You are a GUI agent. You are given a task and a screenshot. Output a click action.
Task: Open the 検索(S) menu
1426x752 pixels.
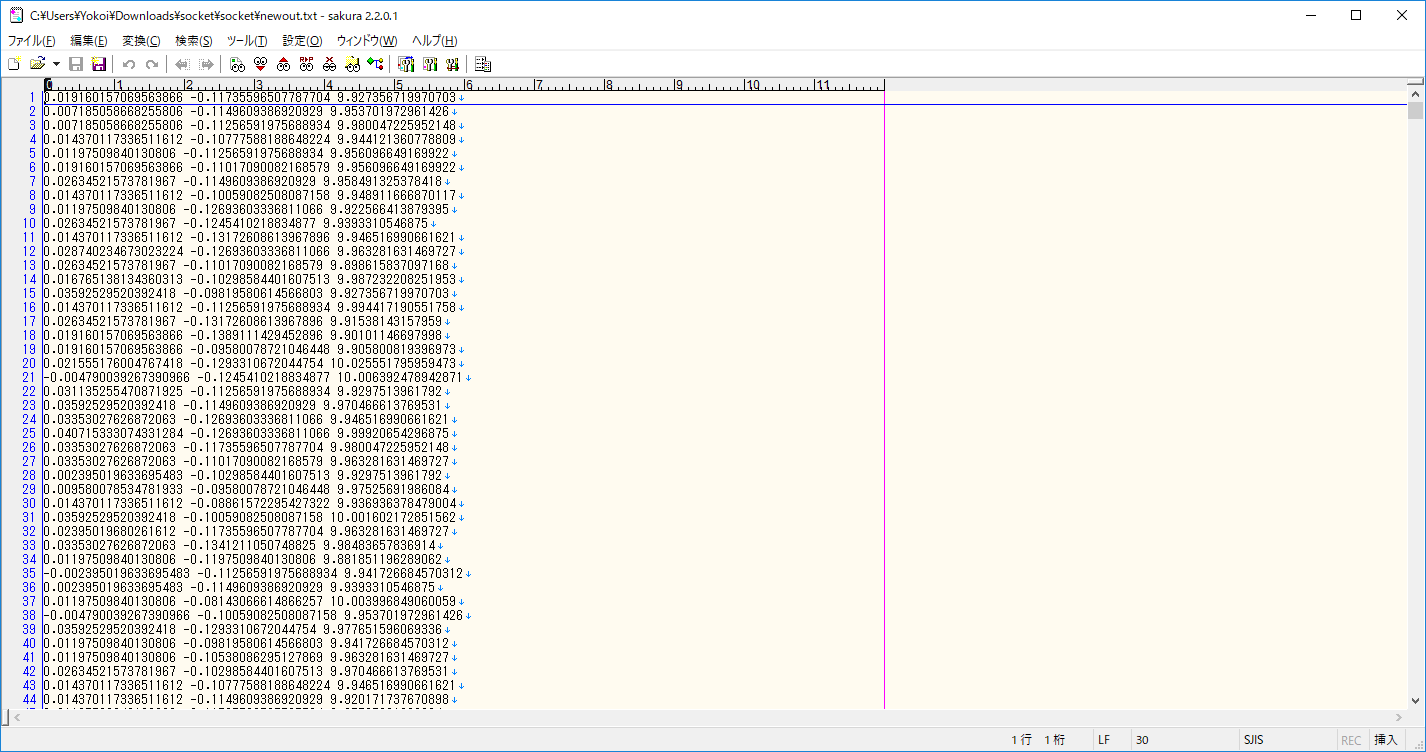(x=193, y=41)
